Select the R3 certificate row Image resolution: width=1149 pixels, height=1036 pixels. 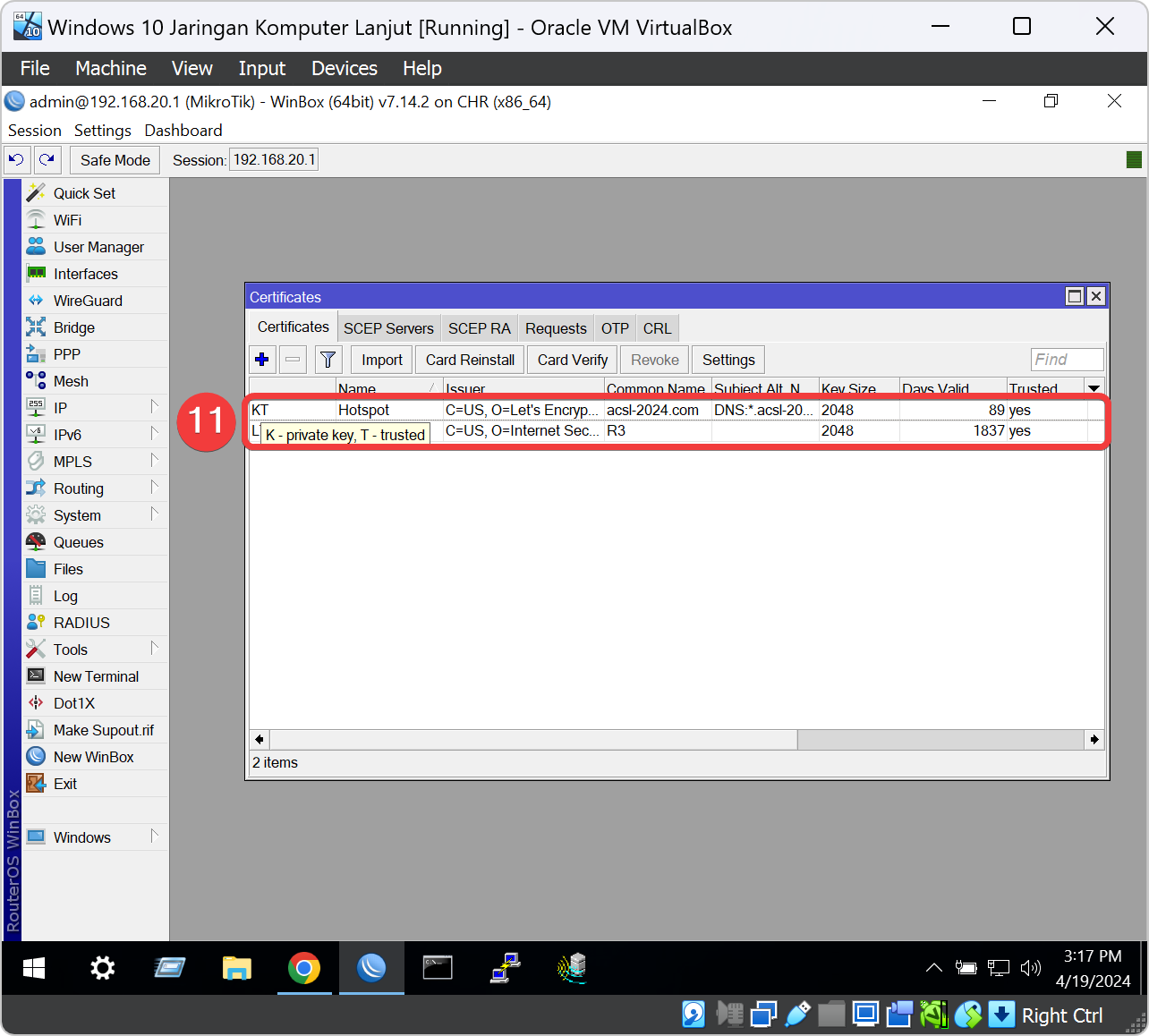[677, 430]
